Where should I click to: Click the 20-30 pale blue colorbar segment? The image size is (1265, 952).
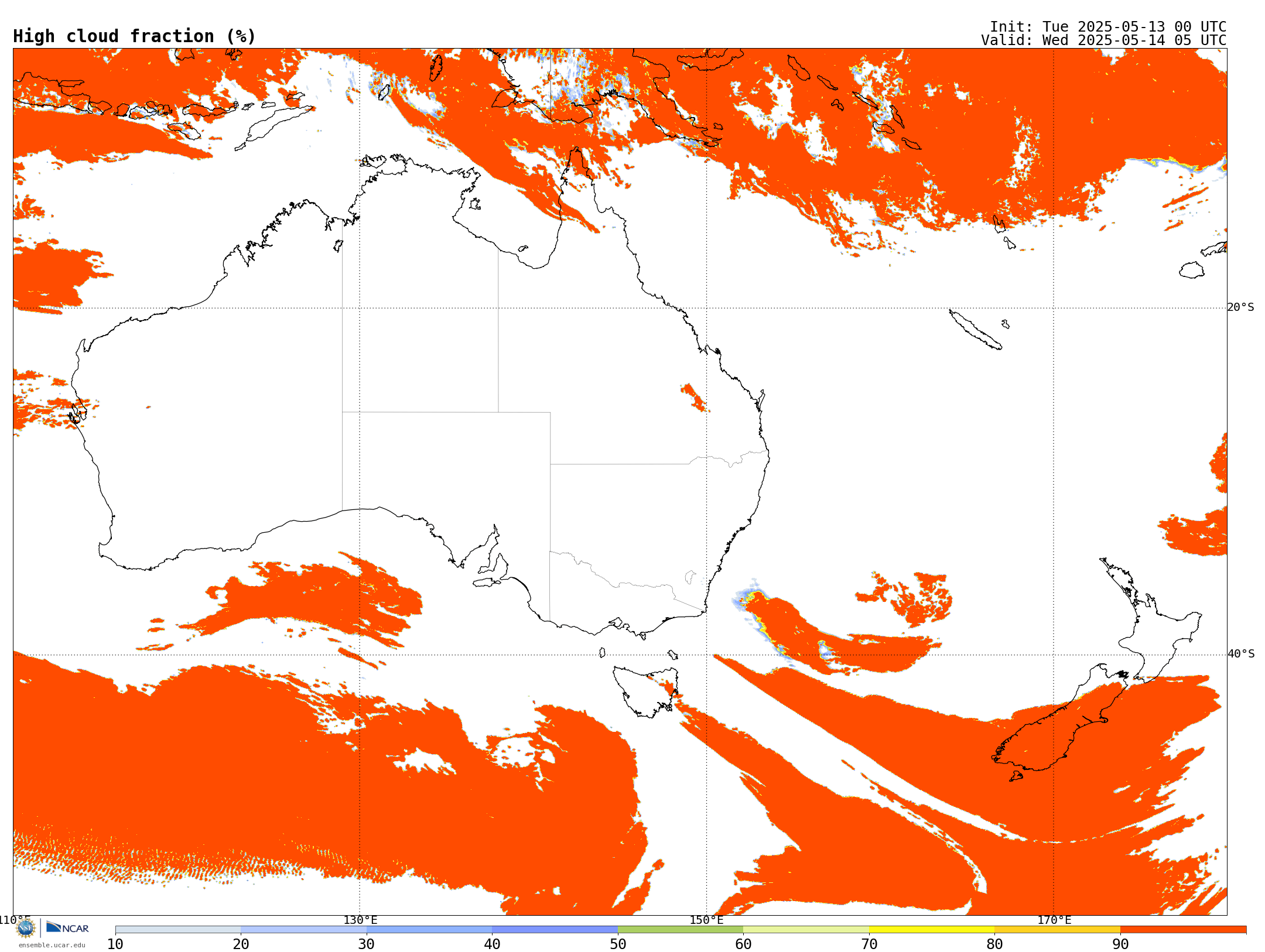[303, 930]
